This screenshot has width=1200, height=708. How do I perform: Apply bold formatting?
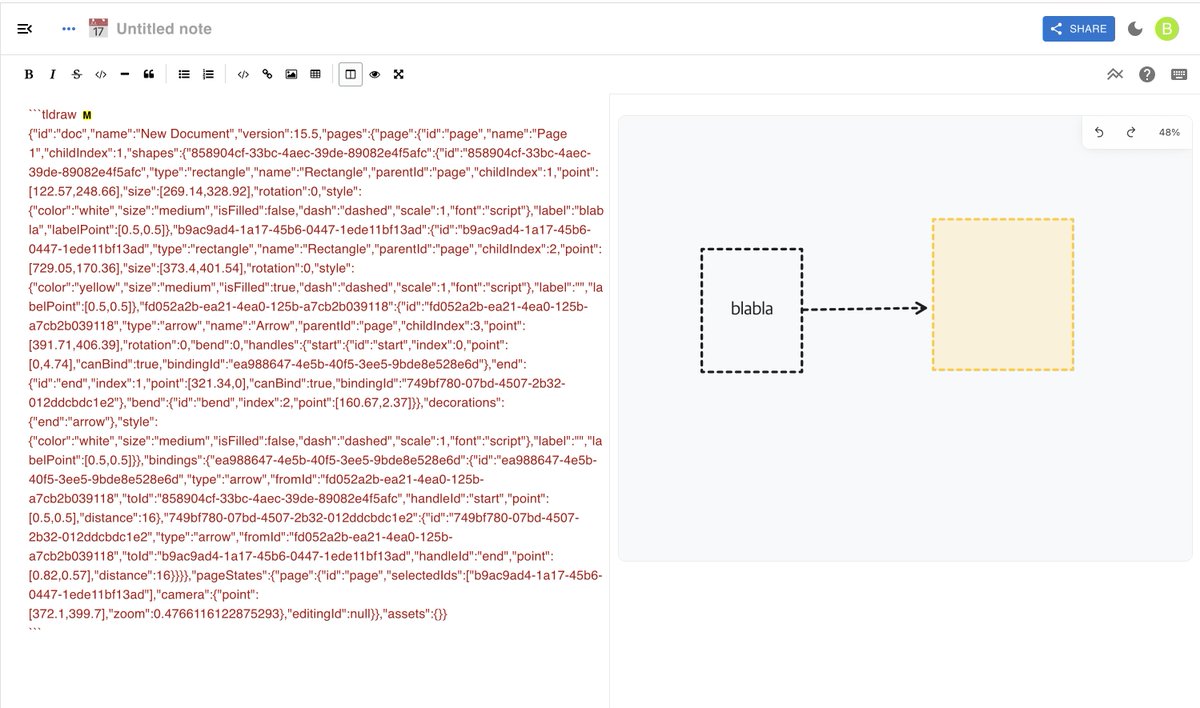point(29,74)
